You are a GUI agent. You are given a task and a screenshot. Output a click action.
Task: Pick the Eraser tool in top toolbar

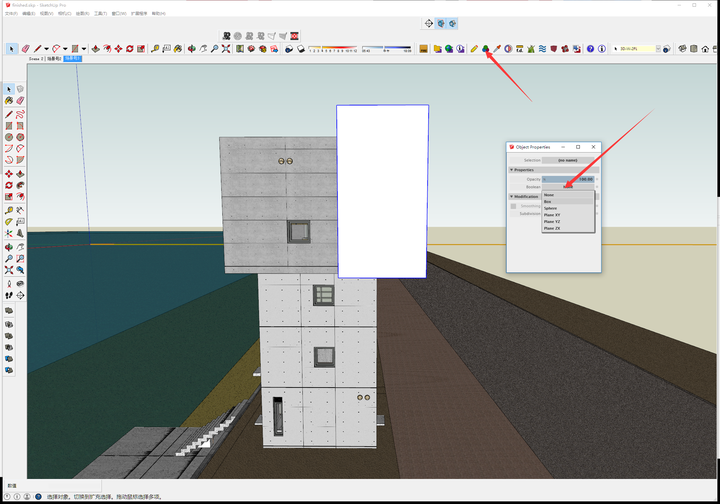click(x=24, y=48)
